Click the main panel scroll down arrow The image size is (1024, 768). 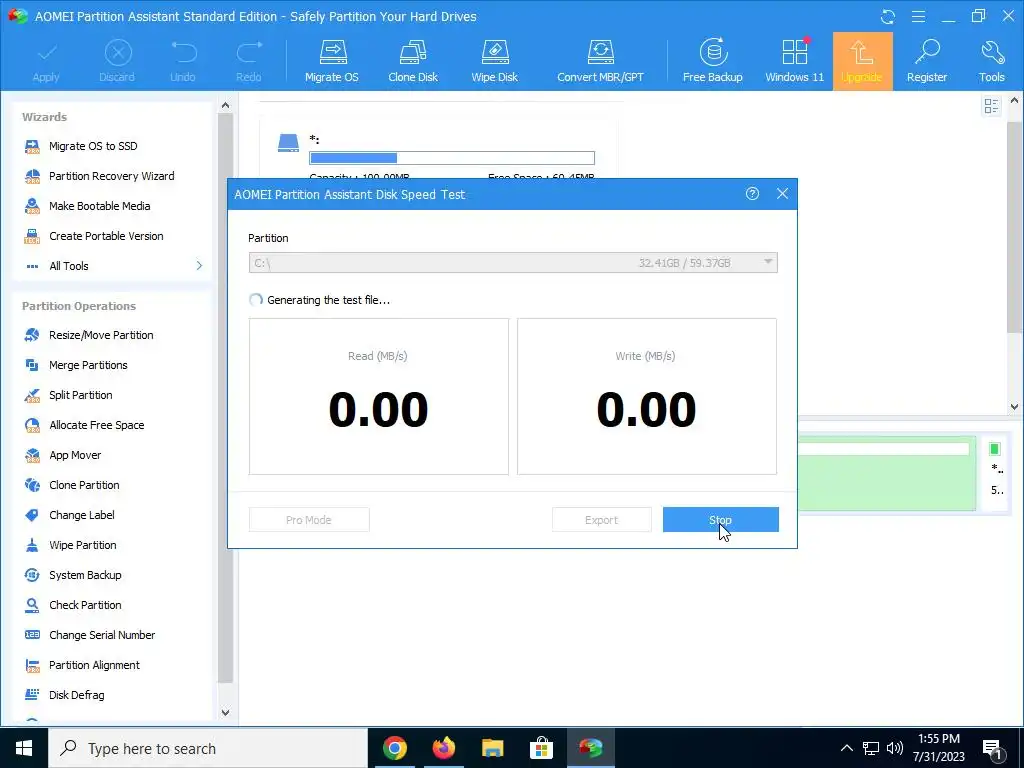(1014, 406)
